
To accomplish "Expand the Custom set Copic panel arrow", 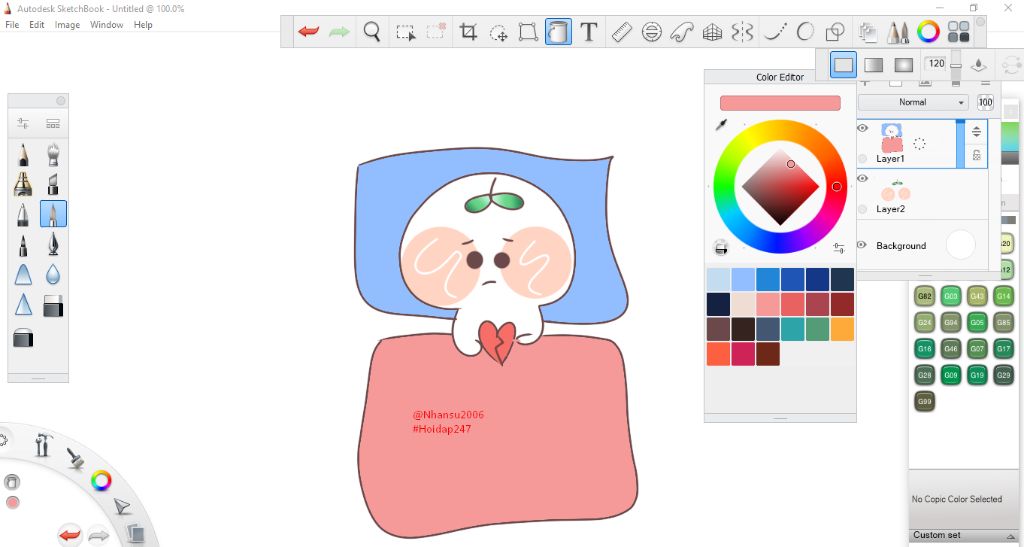I will tap(1011, 536).
